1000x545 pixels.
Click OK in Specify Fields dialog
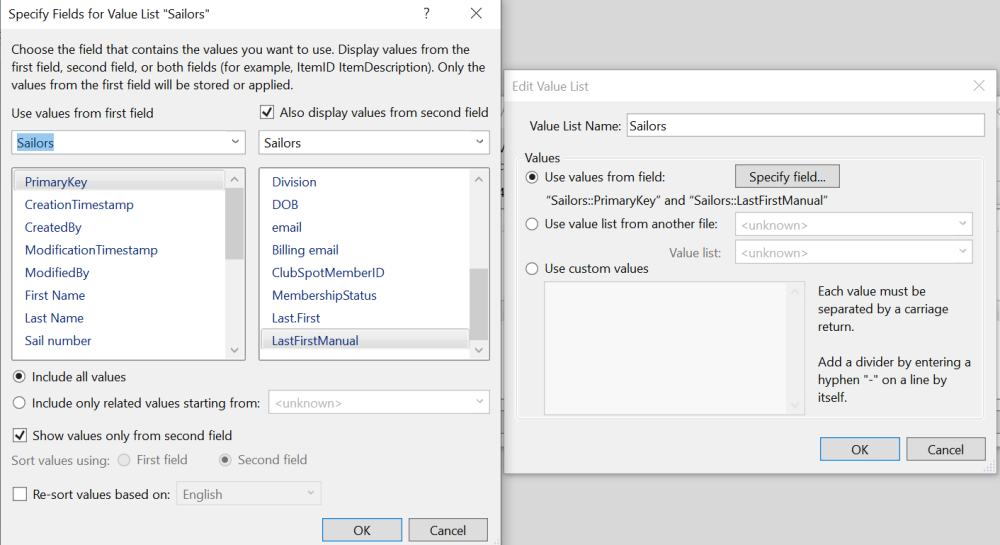point(361,530)
